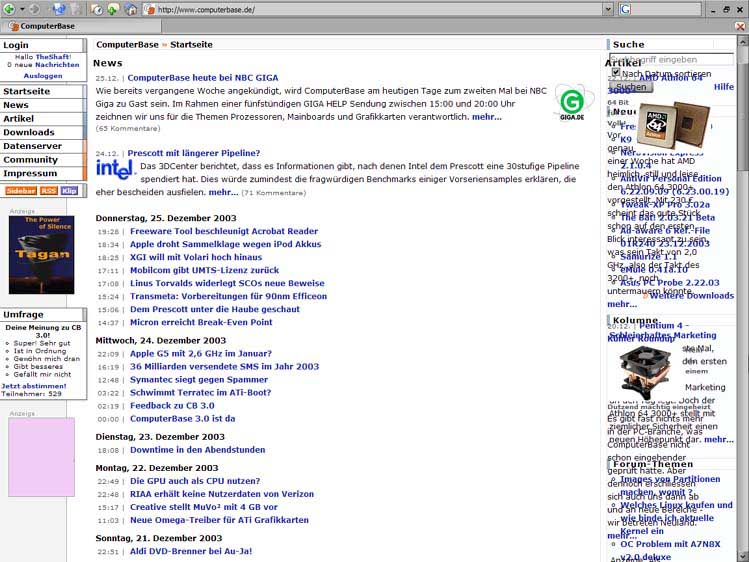Click the Suchbegriff eingeben search field
The width and height of the screenshot is (749, 562).
[x=671, y=60]
